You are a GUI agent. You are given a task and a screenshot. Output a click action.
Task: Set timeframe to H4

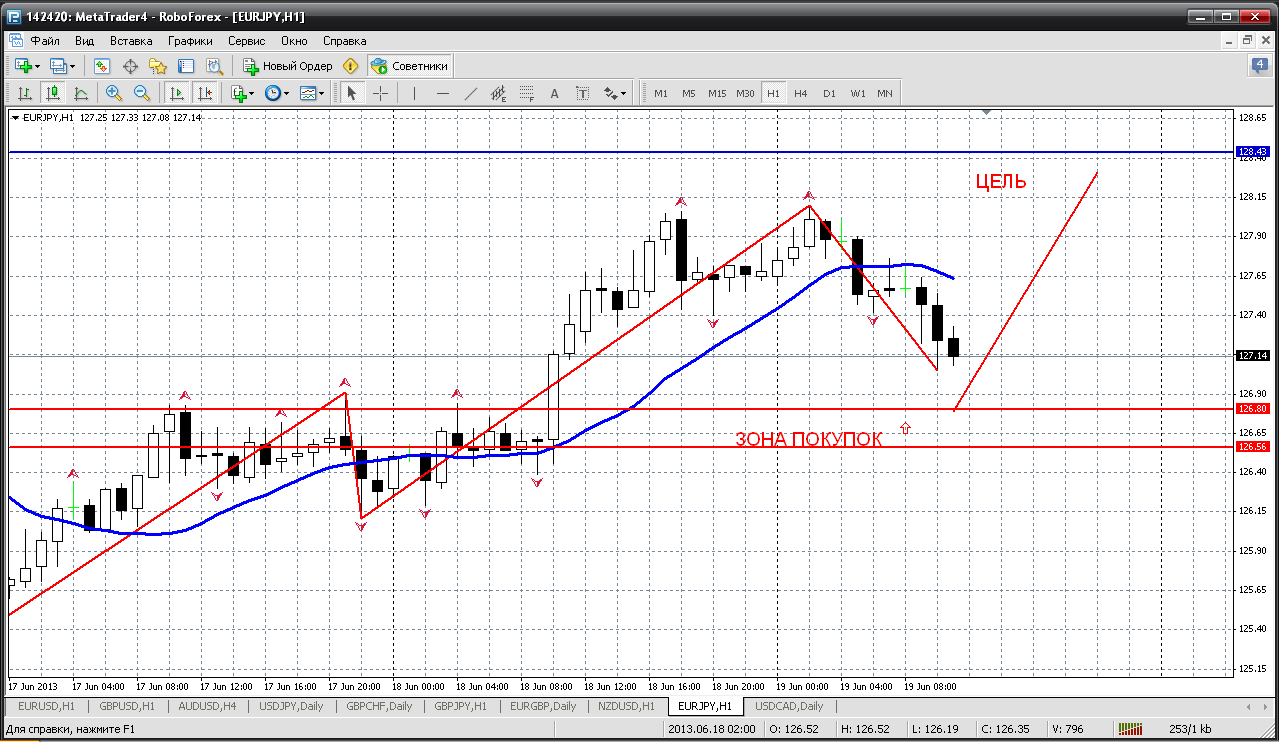coord(801,93)
